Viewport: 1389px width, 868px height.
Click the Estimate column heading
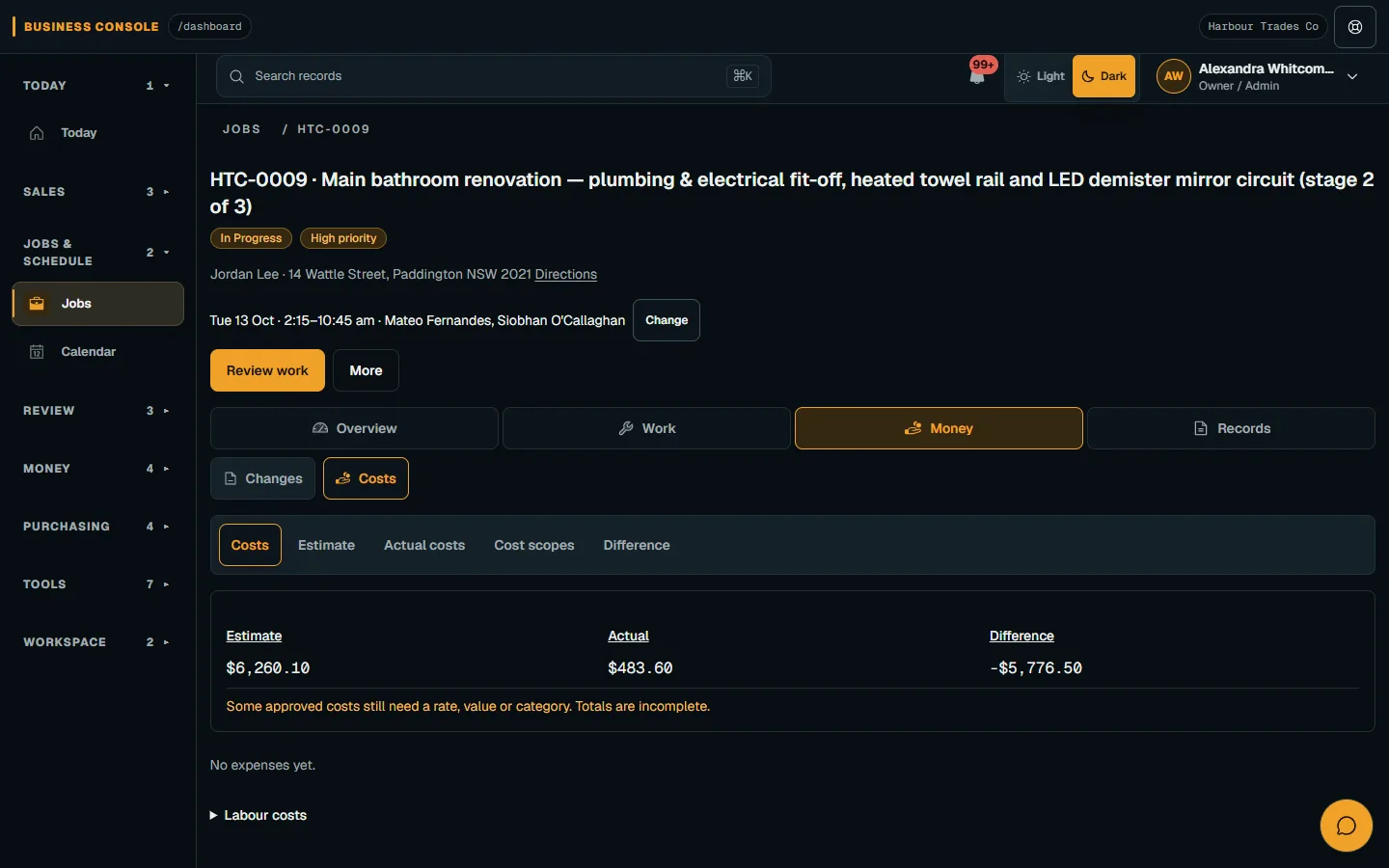tap(254, 637)
